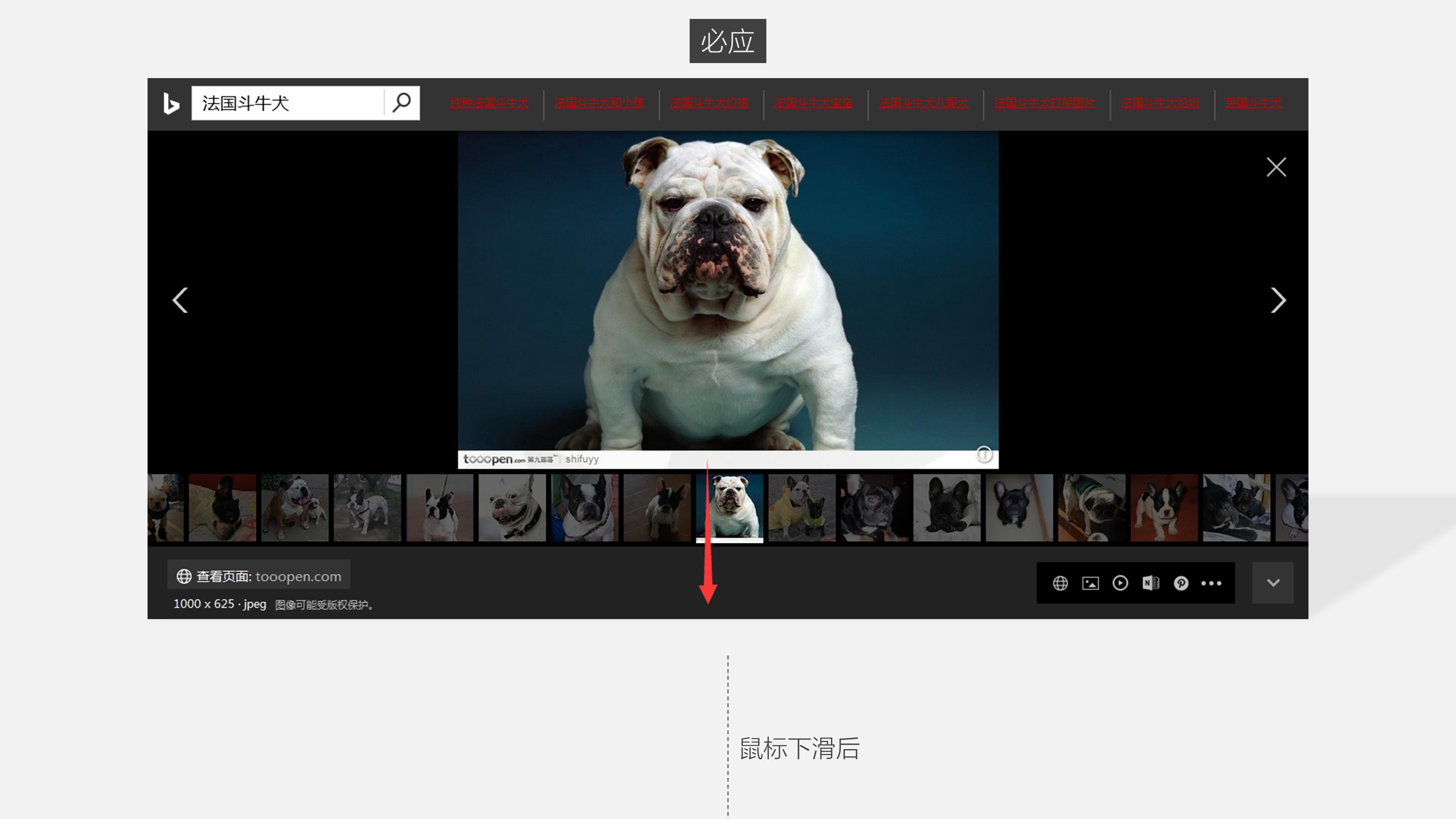The height and width of the screenshot is (819, 1456).
Task: Select thumbnail of two black dogs resting
Action: click(1237, 508)
